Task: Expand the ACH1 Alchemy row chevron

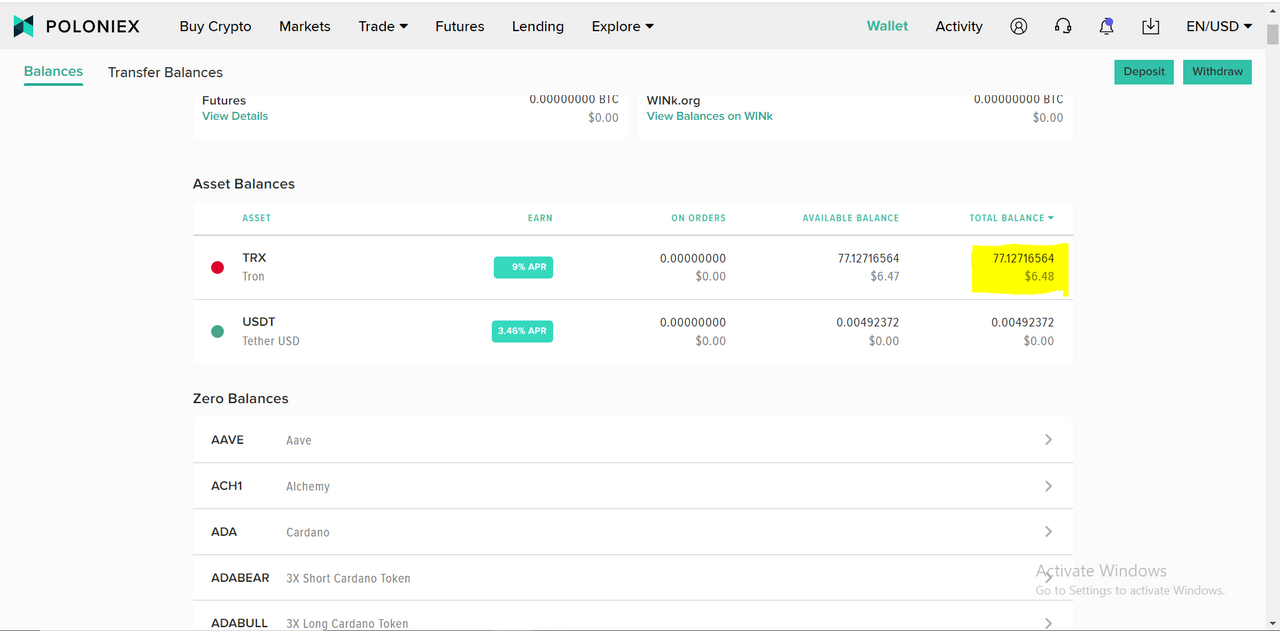Action: tap(1048, 486)
